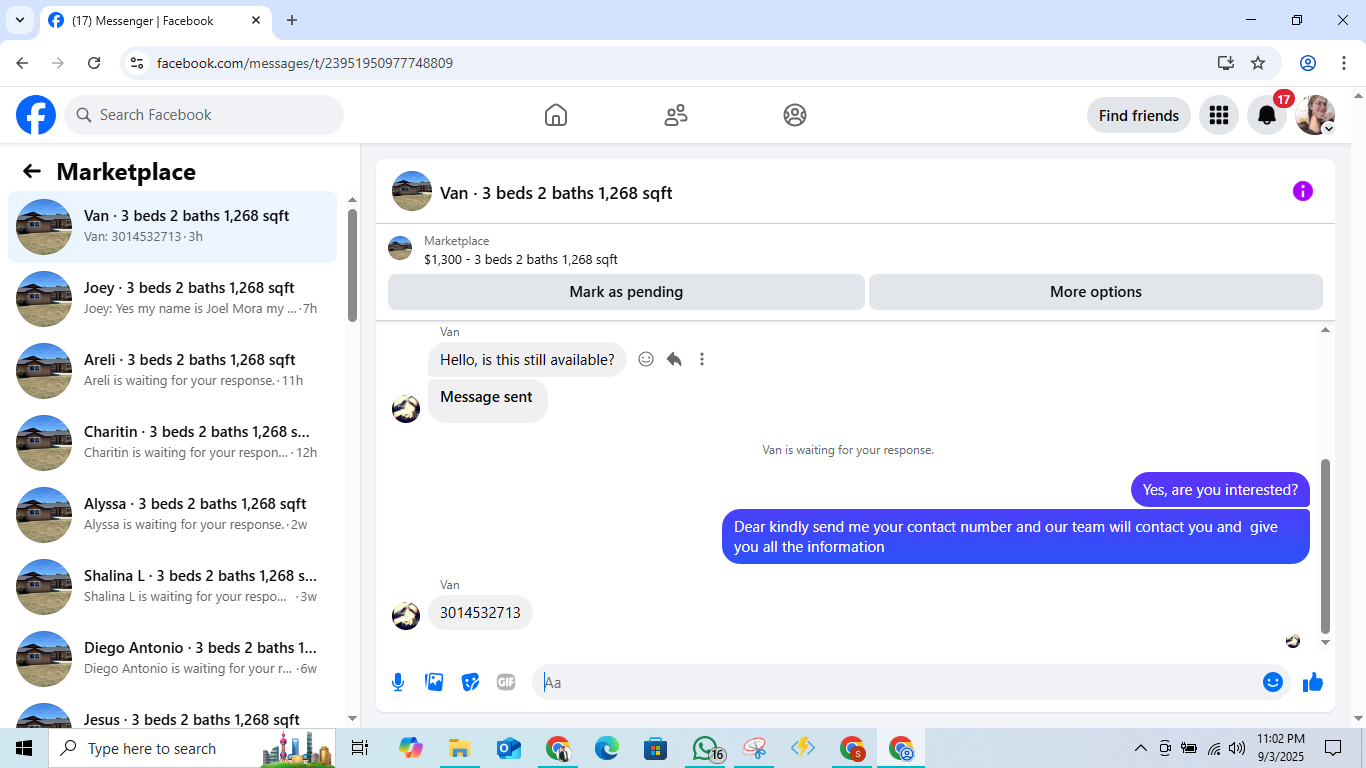Open the emoji picker in message box
The height and width of the screenshot is (768, 1366).
[x=1273, y=682]
